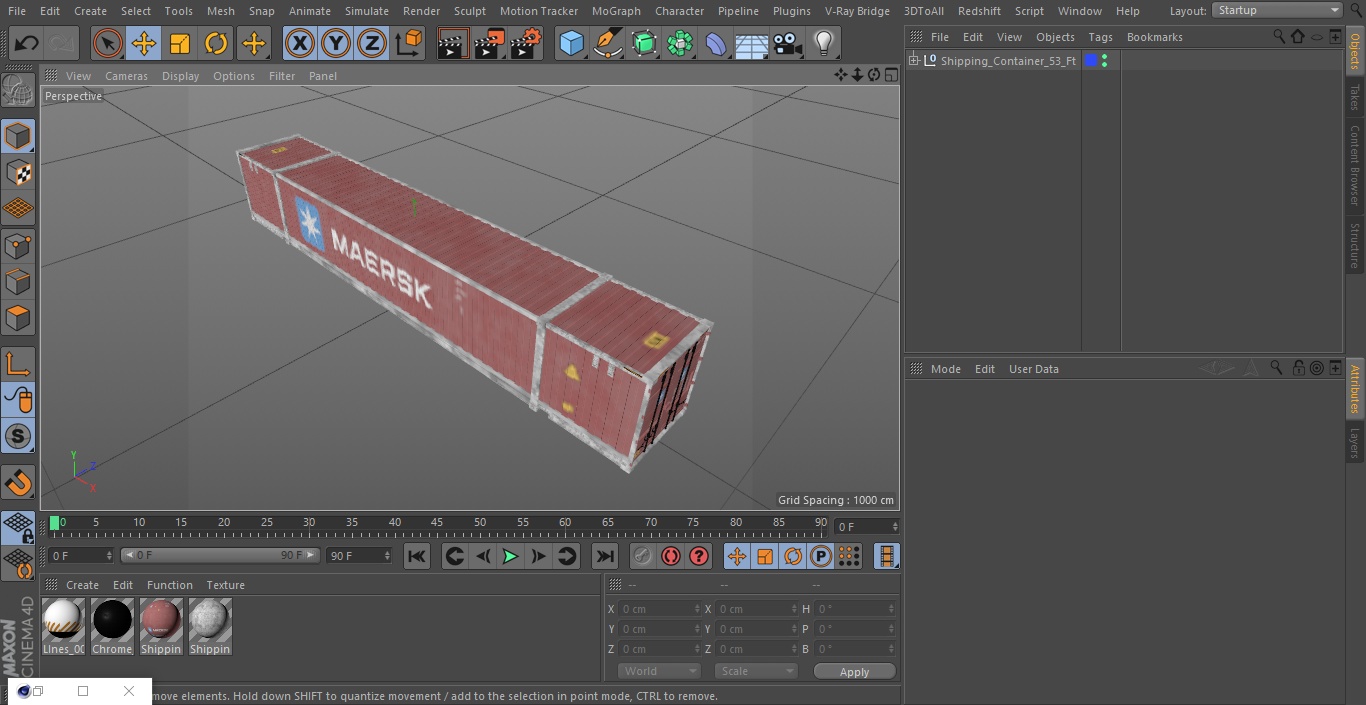Go to start of animation

[417, 556]
